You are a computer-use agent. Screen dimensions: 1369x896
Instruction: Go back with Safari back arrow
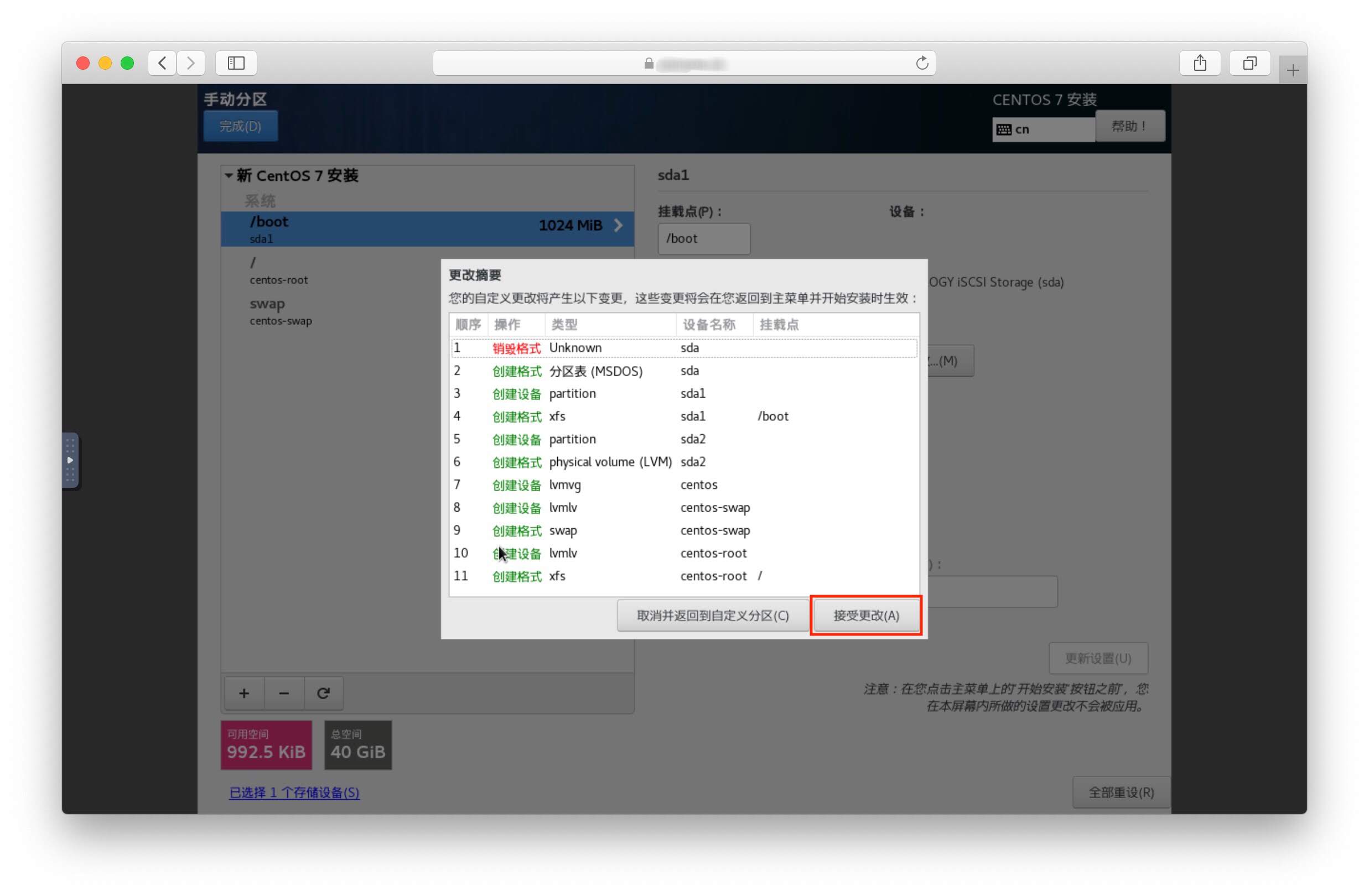tap(162, 62)
